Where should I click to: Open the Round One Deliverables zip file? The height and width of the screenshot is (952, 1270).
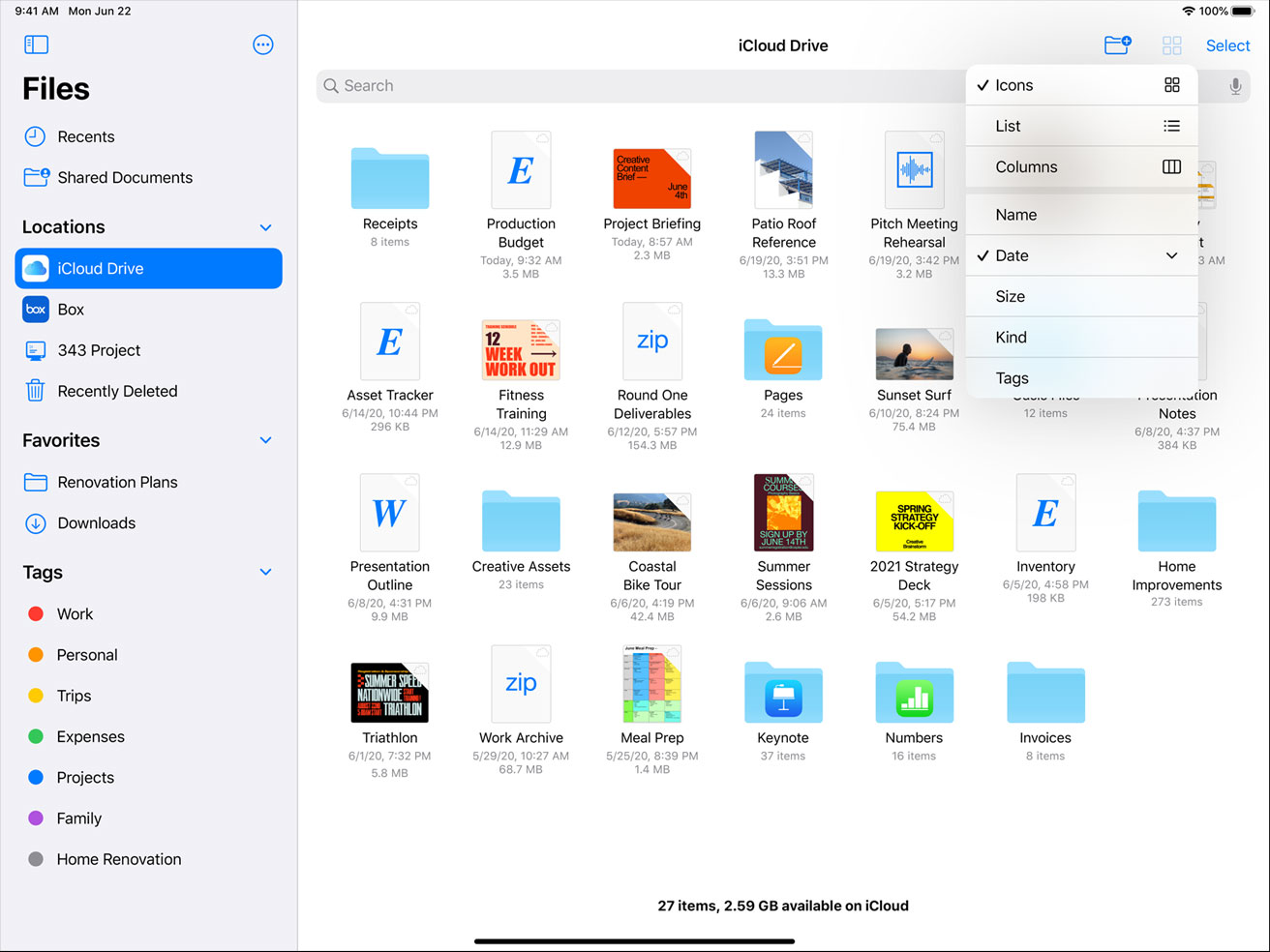[x=652, y=342]
